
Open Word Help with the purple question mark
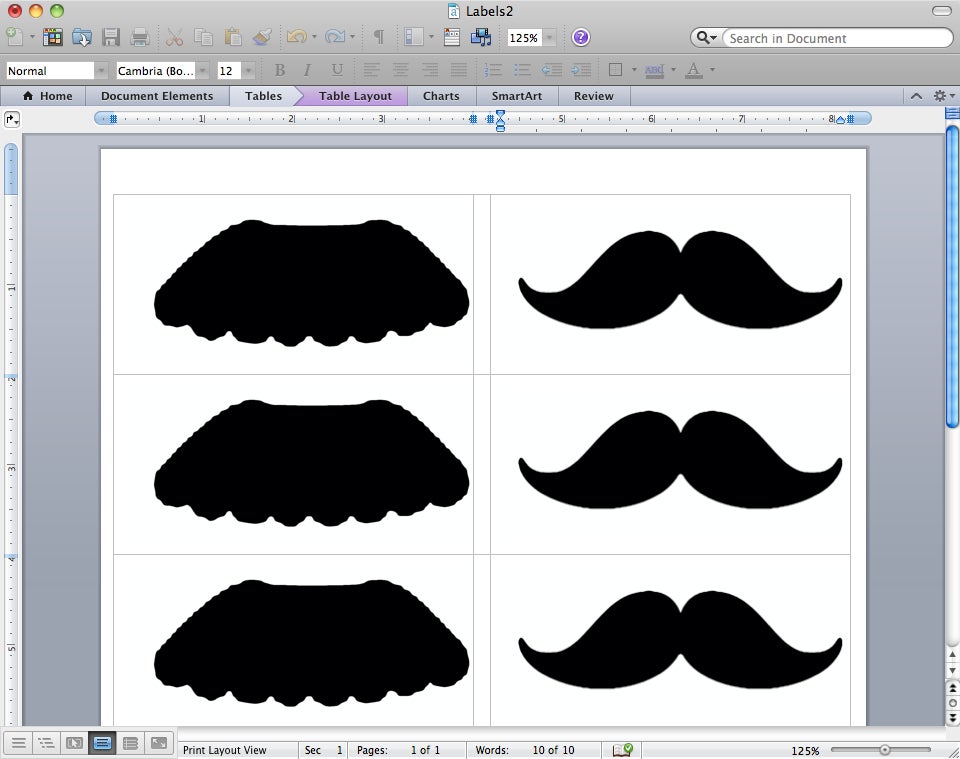[580, 37]
